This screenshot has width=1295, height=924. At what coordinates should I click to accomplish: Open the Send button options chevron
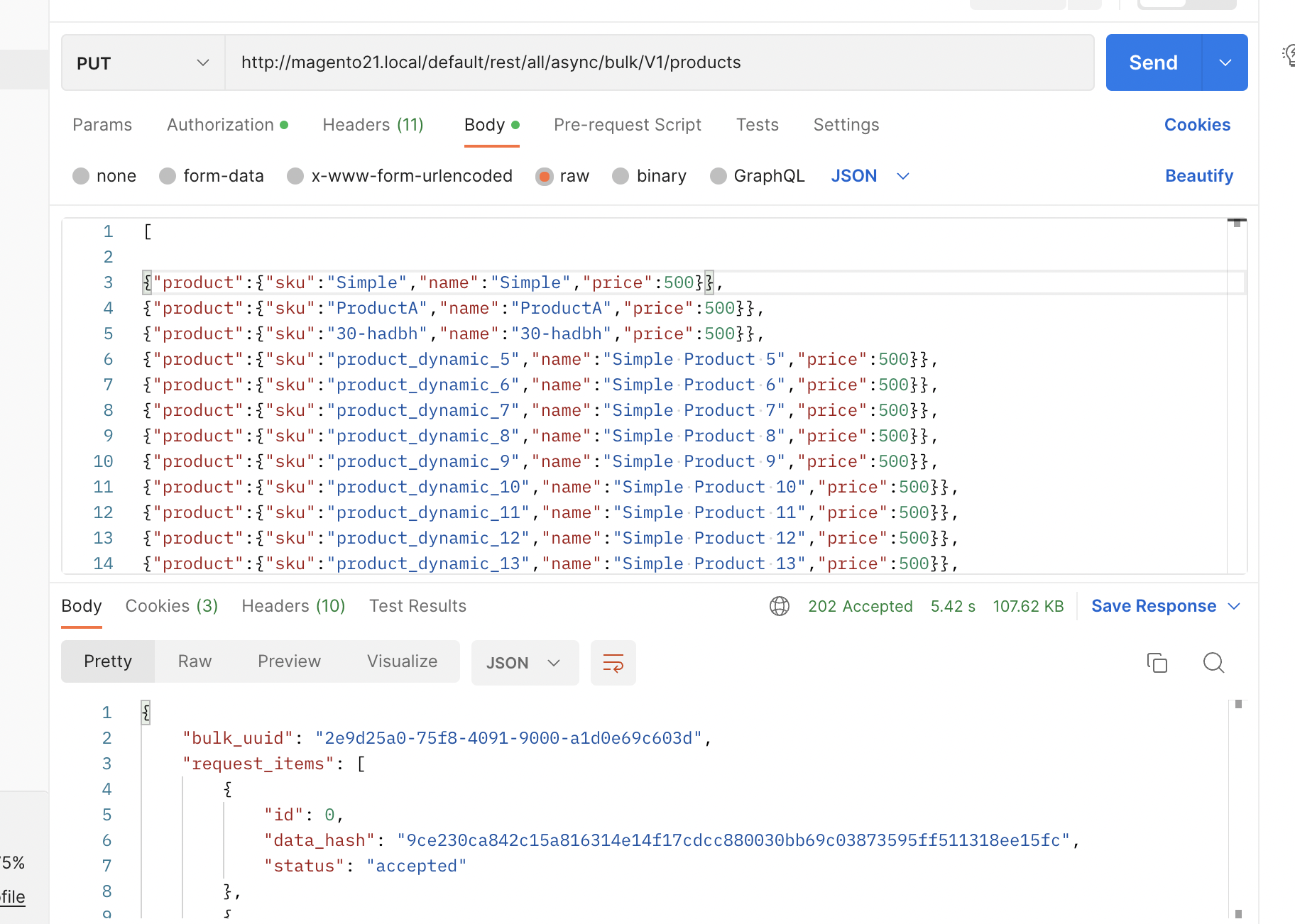(x=1224, y=62)
